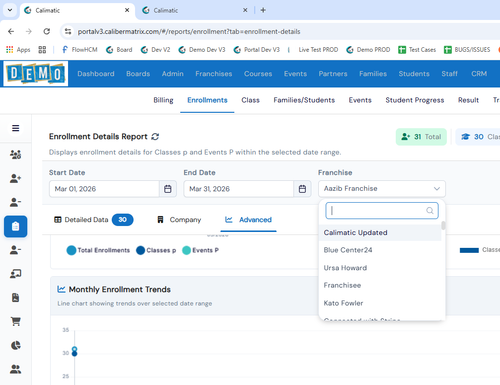
Task: Open the FlowHCM bookmark
Action: (79, 50)
